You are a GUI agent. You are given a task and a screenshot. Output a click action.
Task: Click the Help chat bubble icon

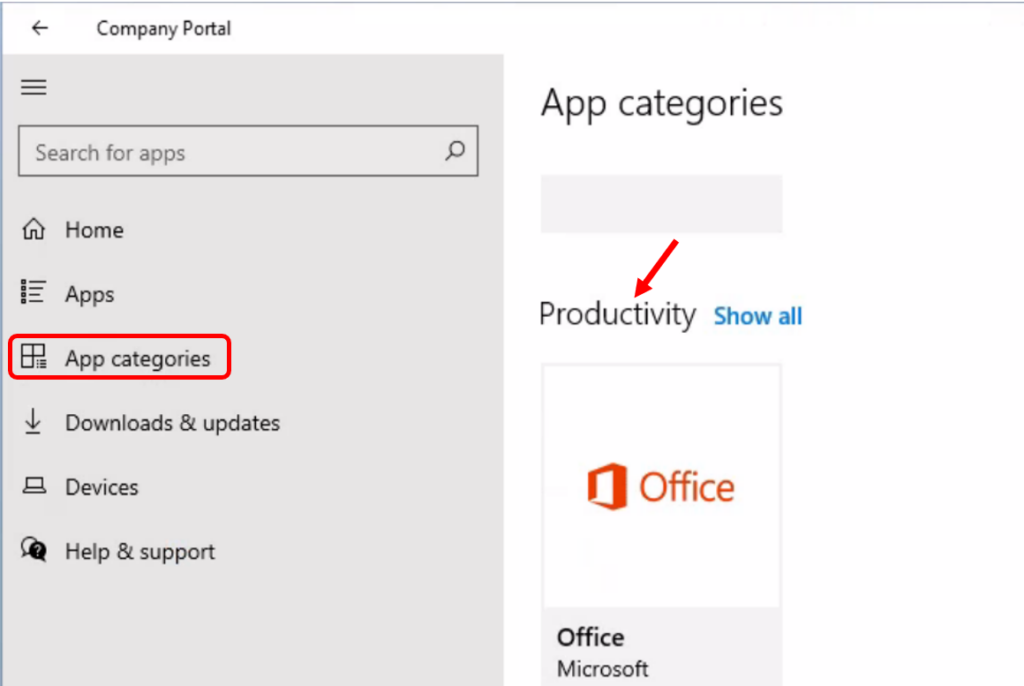pyautogui.click(x=33, y=549)
